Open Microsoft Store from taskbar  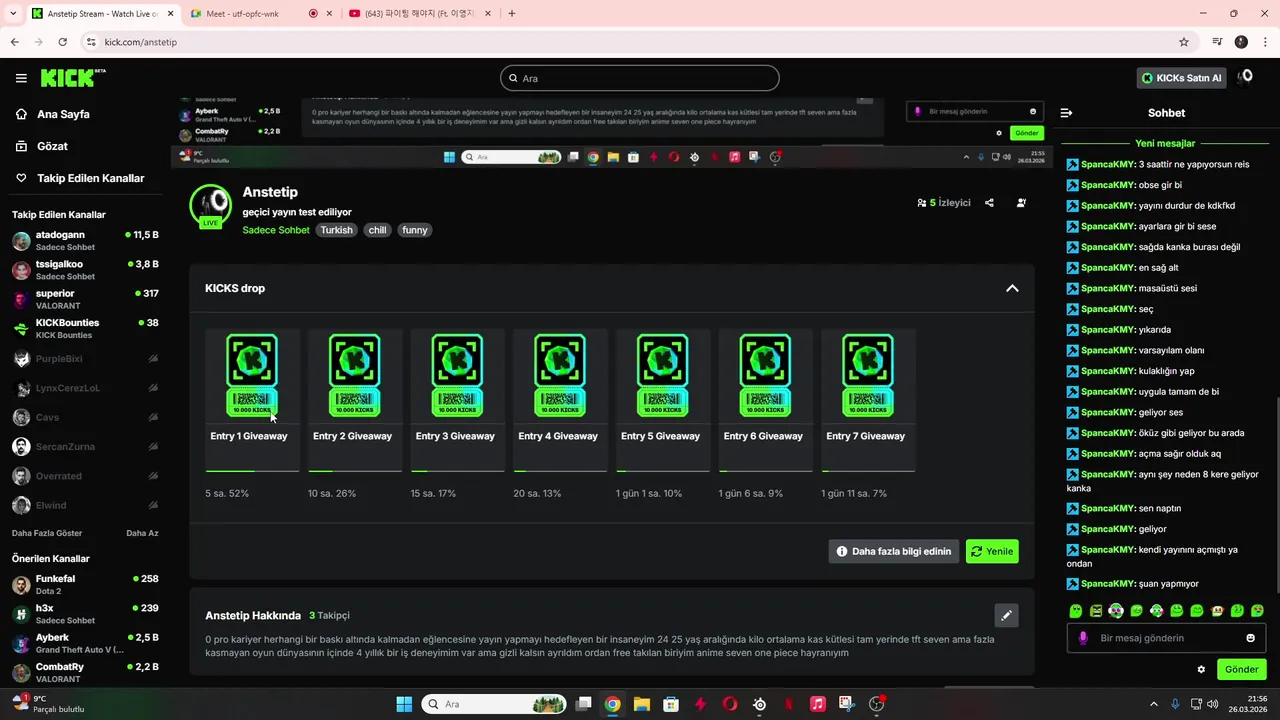pos(671,704)
